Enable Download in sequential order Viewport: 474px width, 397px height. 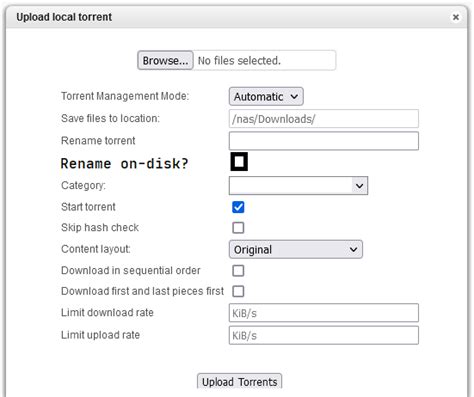[238, 271]
